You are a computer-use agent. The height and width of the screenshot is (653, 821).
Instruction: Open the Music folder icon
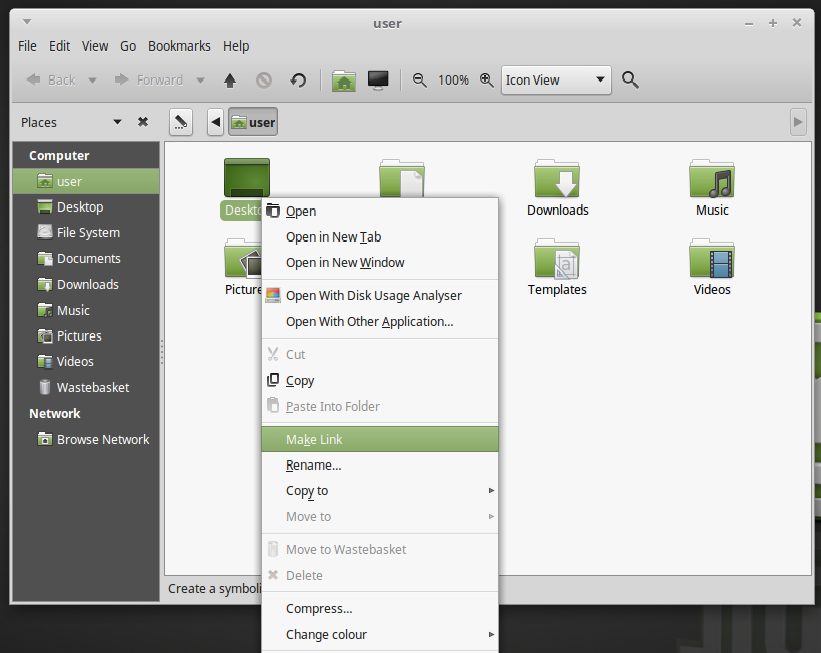[x=711, y=178]
